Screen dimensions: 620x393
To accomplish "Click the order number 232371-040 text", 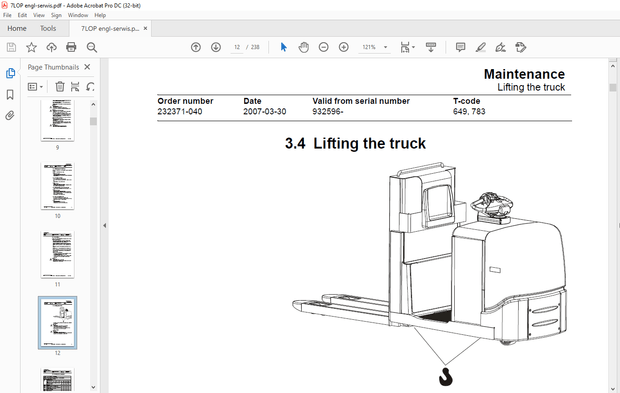I will point(180,111).
